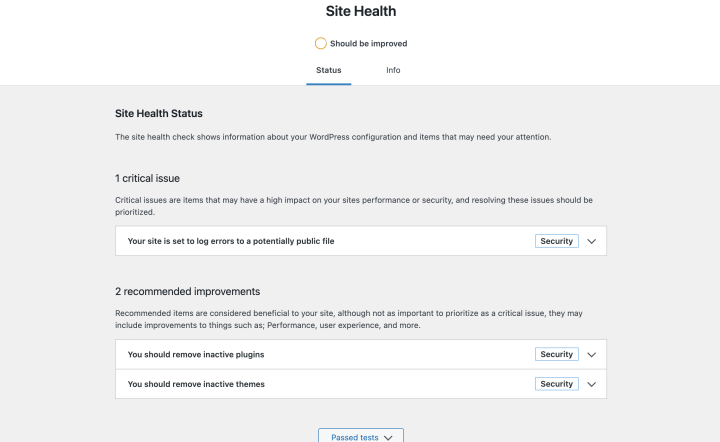Click the orange site health progress circle
Viewport: 720px width, 442px height.
(x=320, y=44)
